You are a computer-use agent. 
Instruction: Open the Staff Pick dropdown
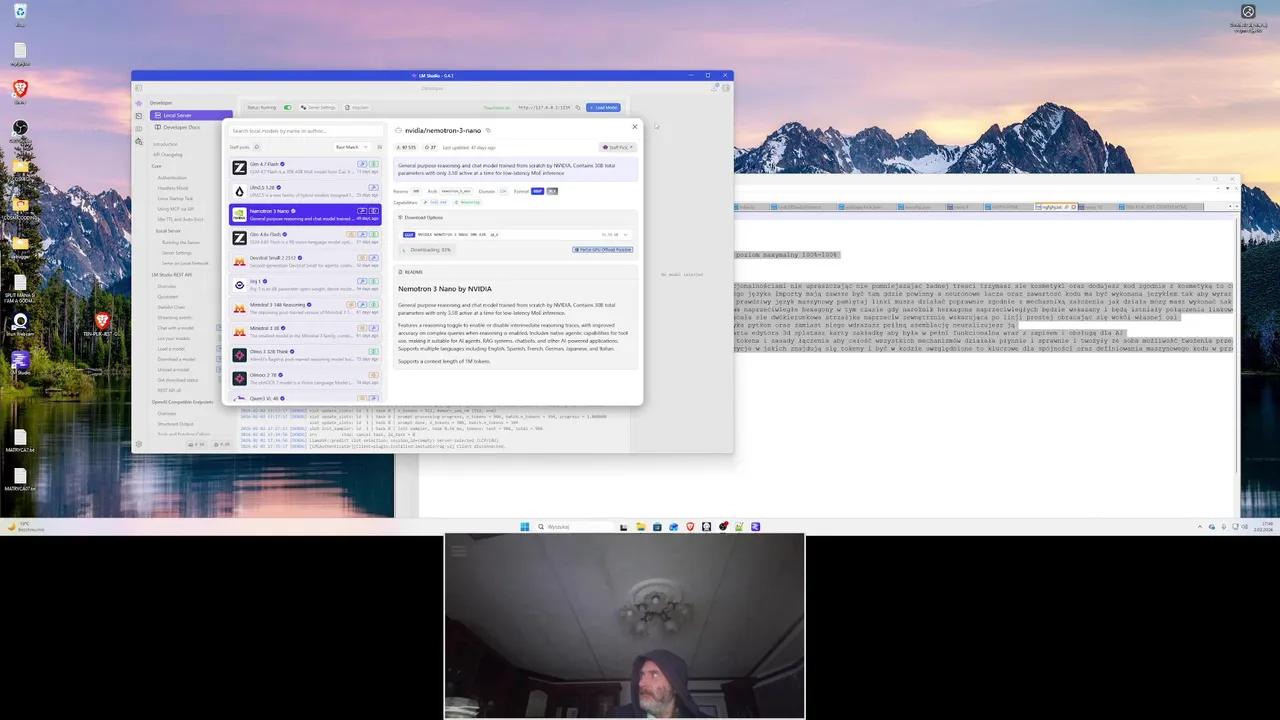pos(618,147)
